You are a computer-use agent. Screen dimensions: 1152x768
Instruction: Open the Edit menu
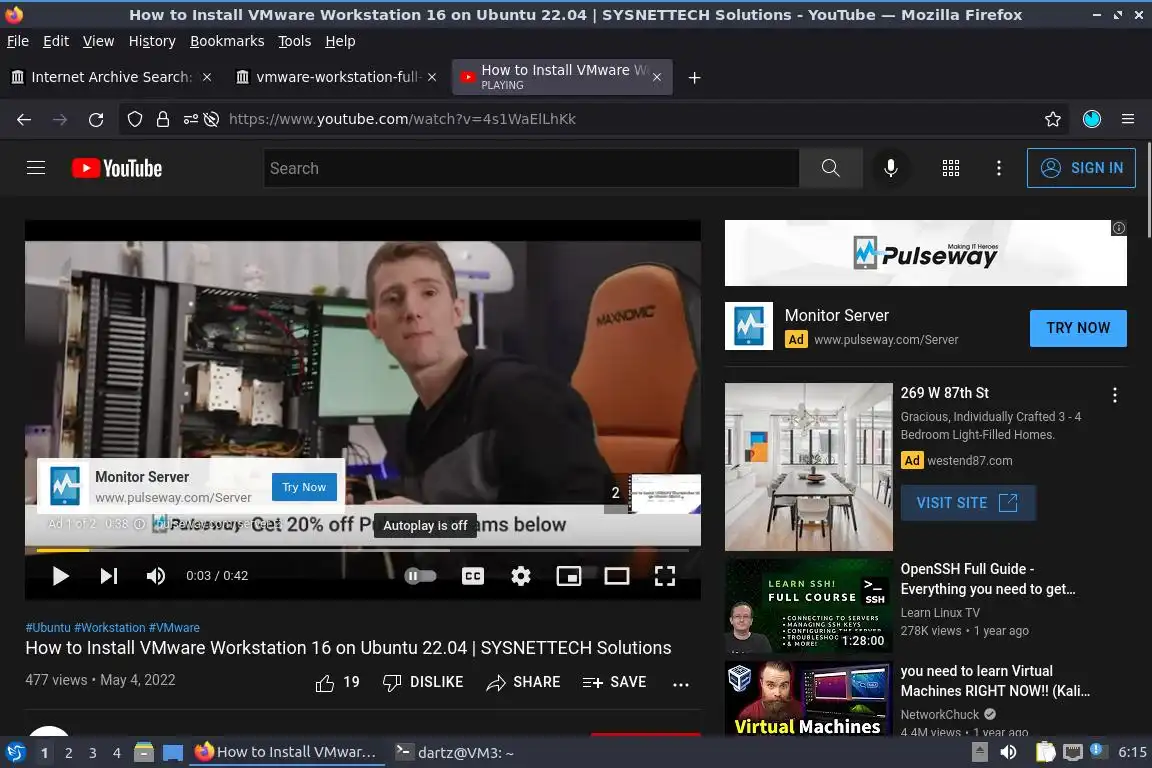56,41
